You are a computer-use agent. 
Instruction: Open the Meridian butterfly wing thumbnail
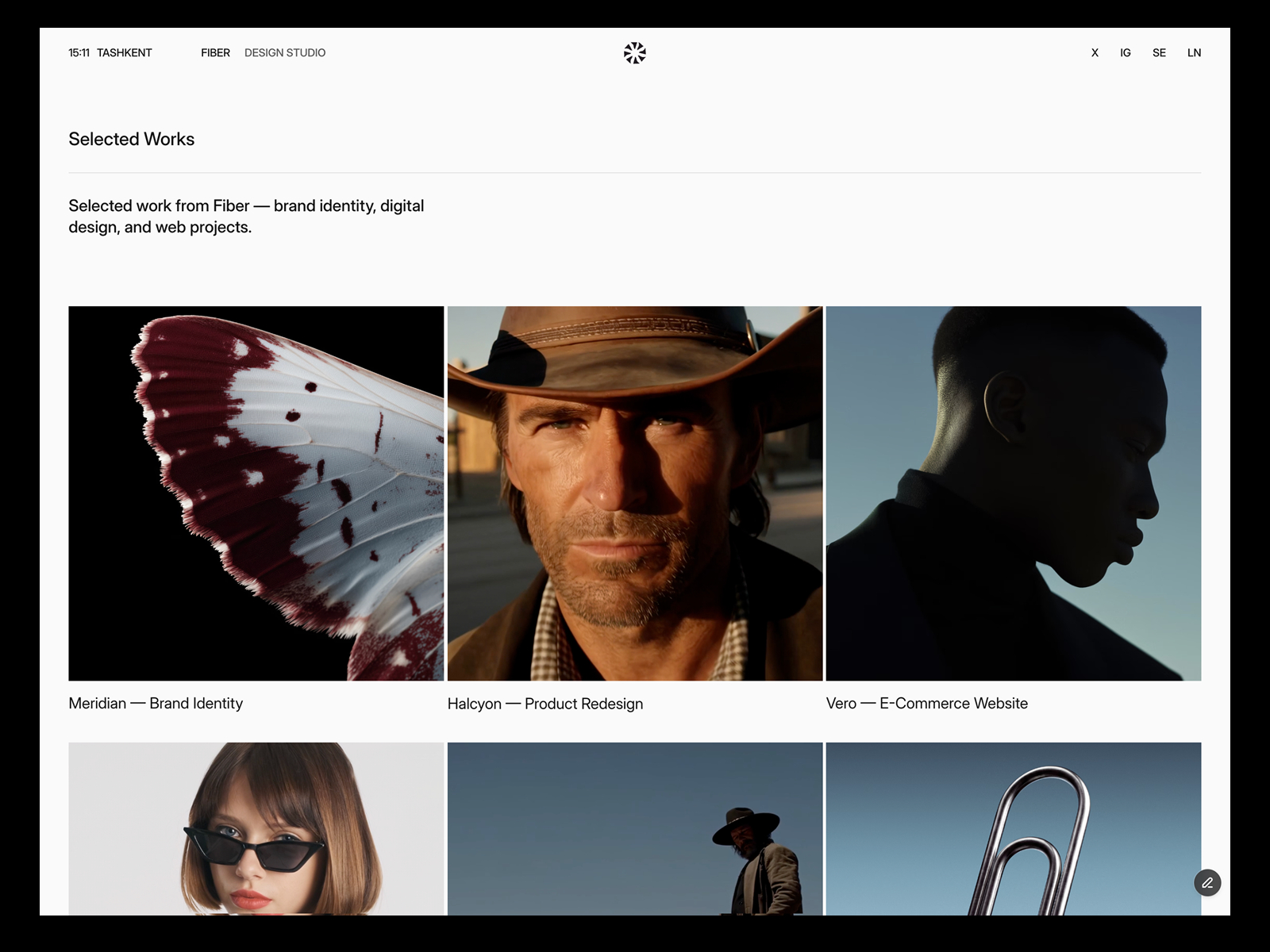256,493
